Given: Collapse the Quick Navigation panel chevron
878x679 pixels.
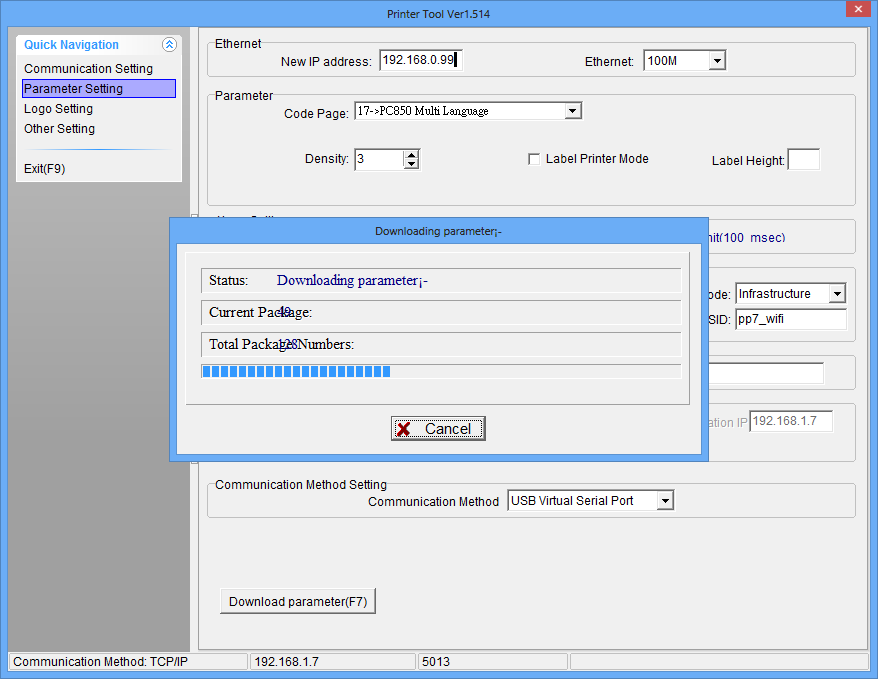Looking at the screenshot, I should click(x=169, y=45).
